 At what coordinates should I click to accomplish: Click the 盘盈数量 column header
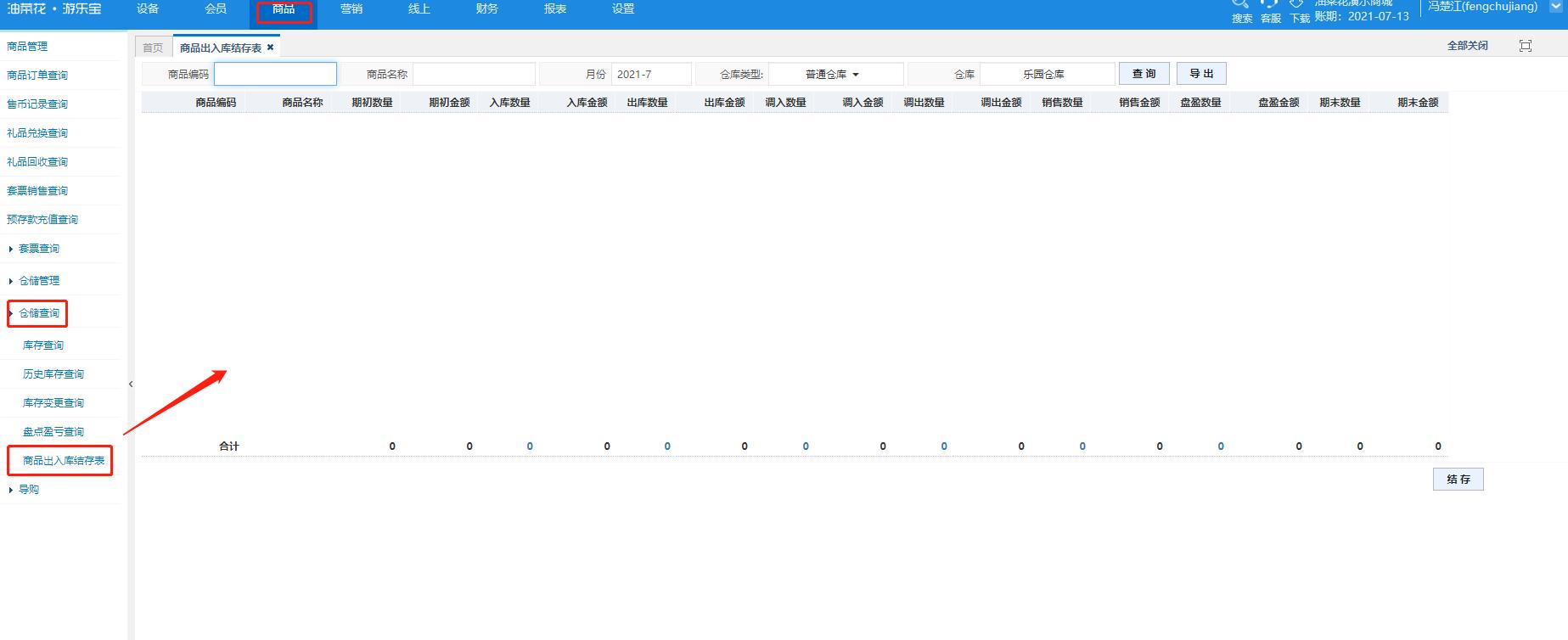(x=1201, y=103)
